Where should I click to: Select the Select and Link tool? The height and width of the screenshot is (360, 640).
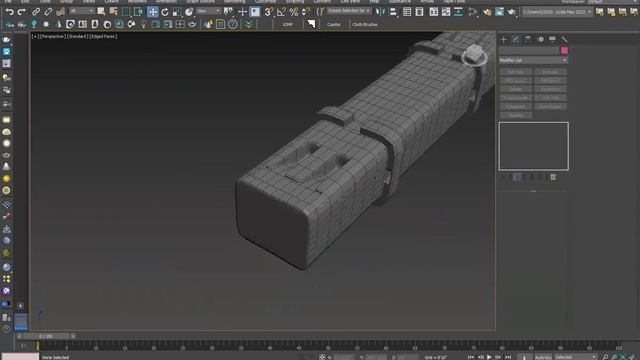(x=36, y=12)
